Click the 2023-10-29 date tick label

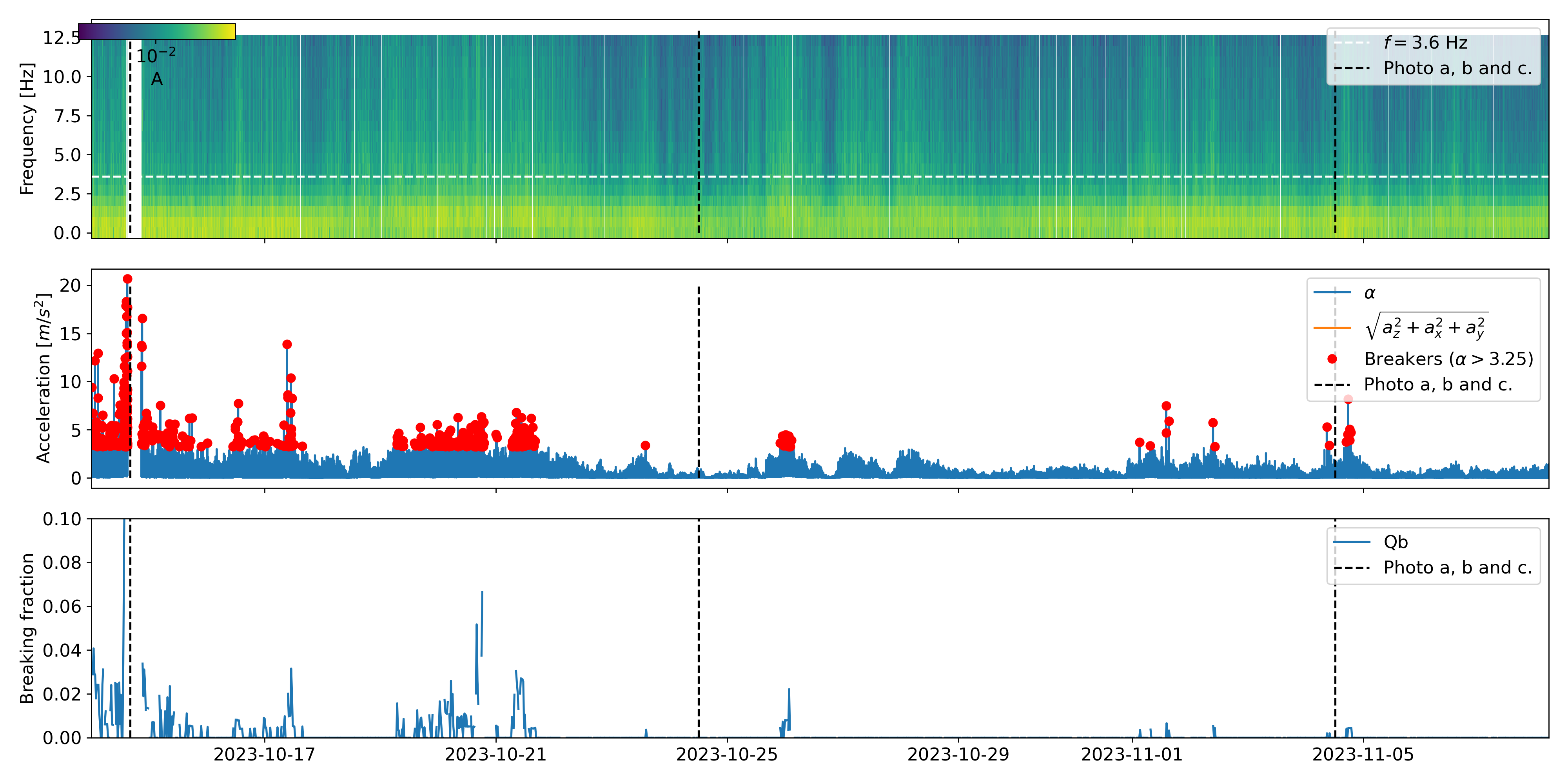(958, 755)
